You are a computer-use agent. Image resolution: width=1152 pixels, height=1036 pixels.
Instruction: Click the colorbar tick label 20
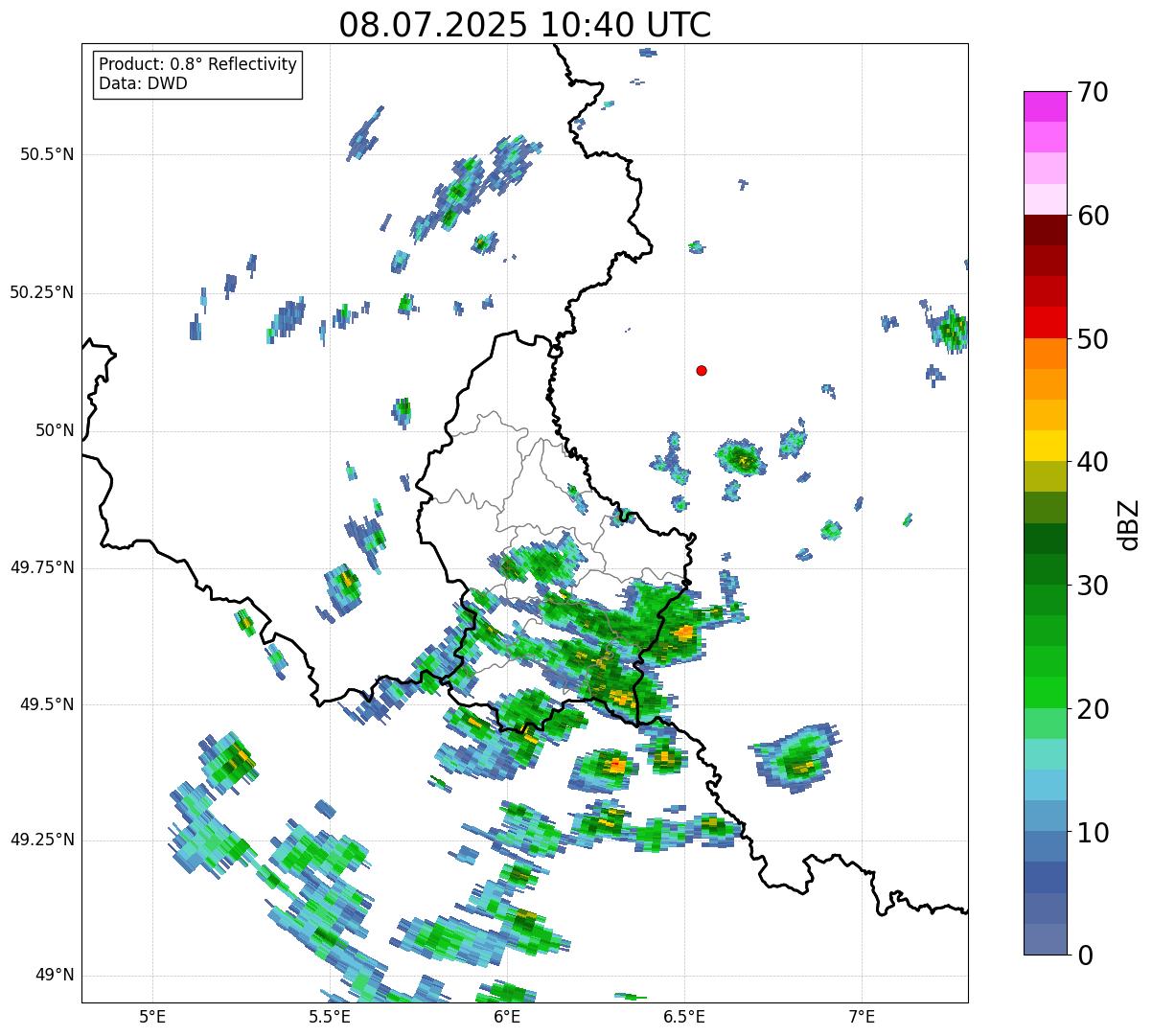[1093, 709]
